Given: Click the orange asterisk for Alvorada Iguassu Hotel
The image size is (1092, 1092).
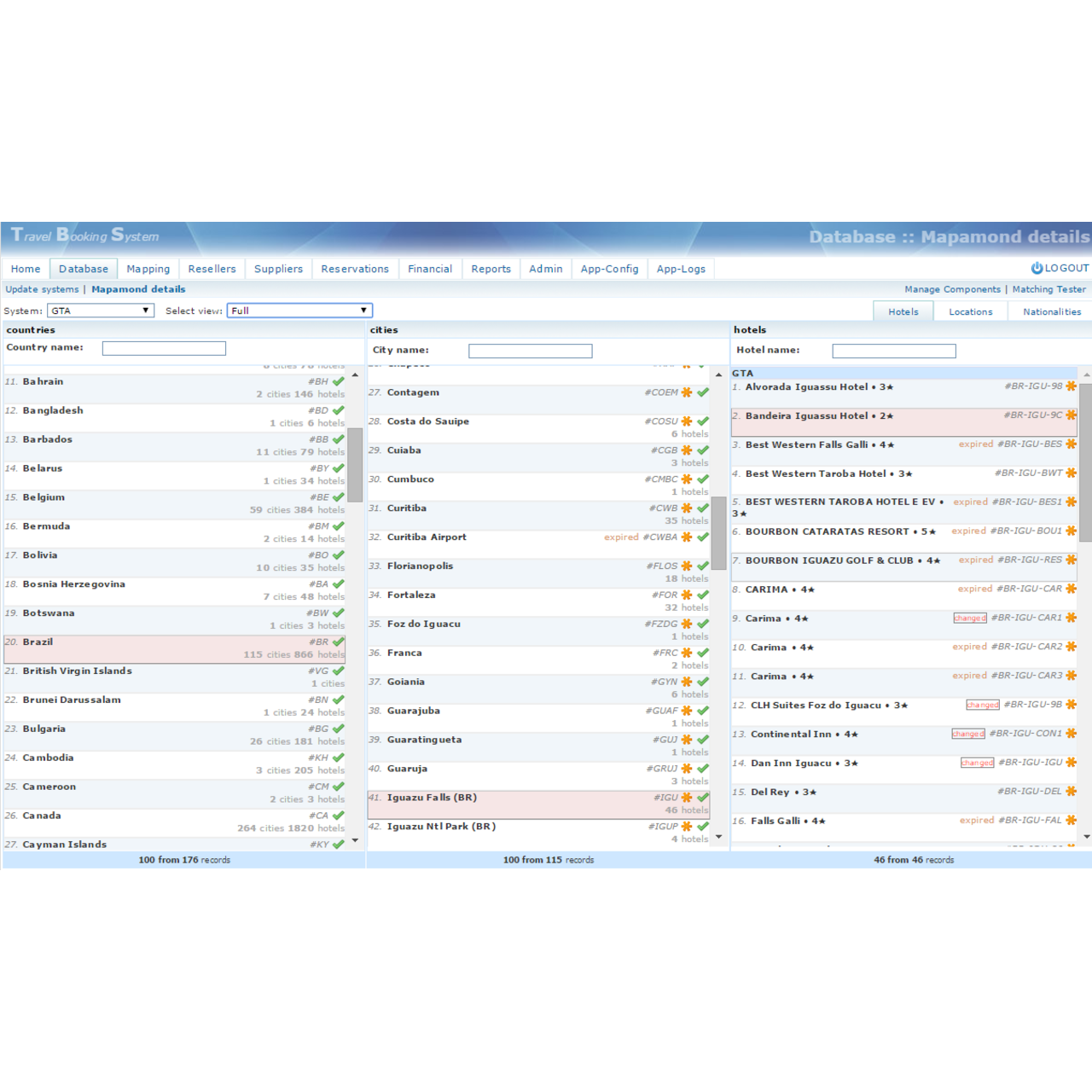Looking at the screenshot, I should pos(1071,386).
